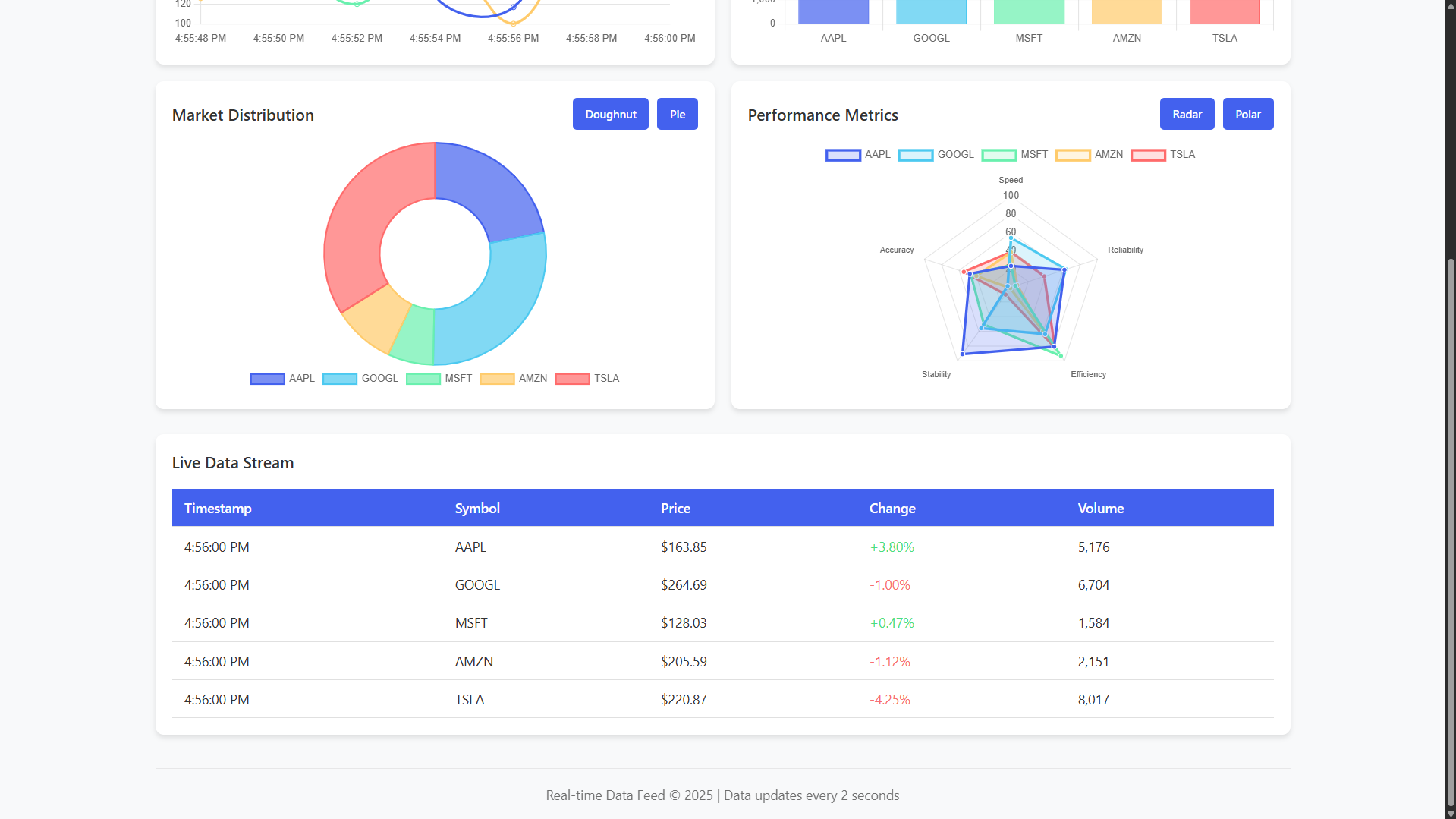Toggle AAPL legend in Performance Metrics
The image size is (1456, 819).
coord(858,155)
